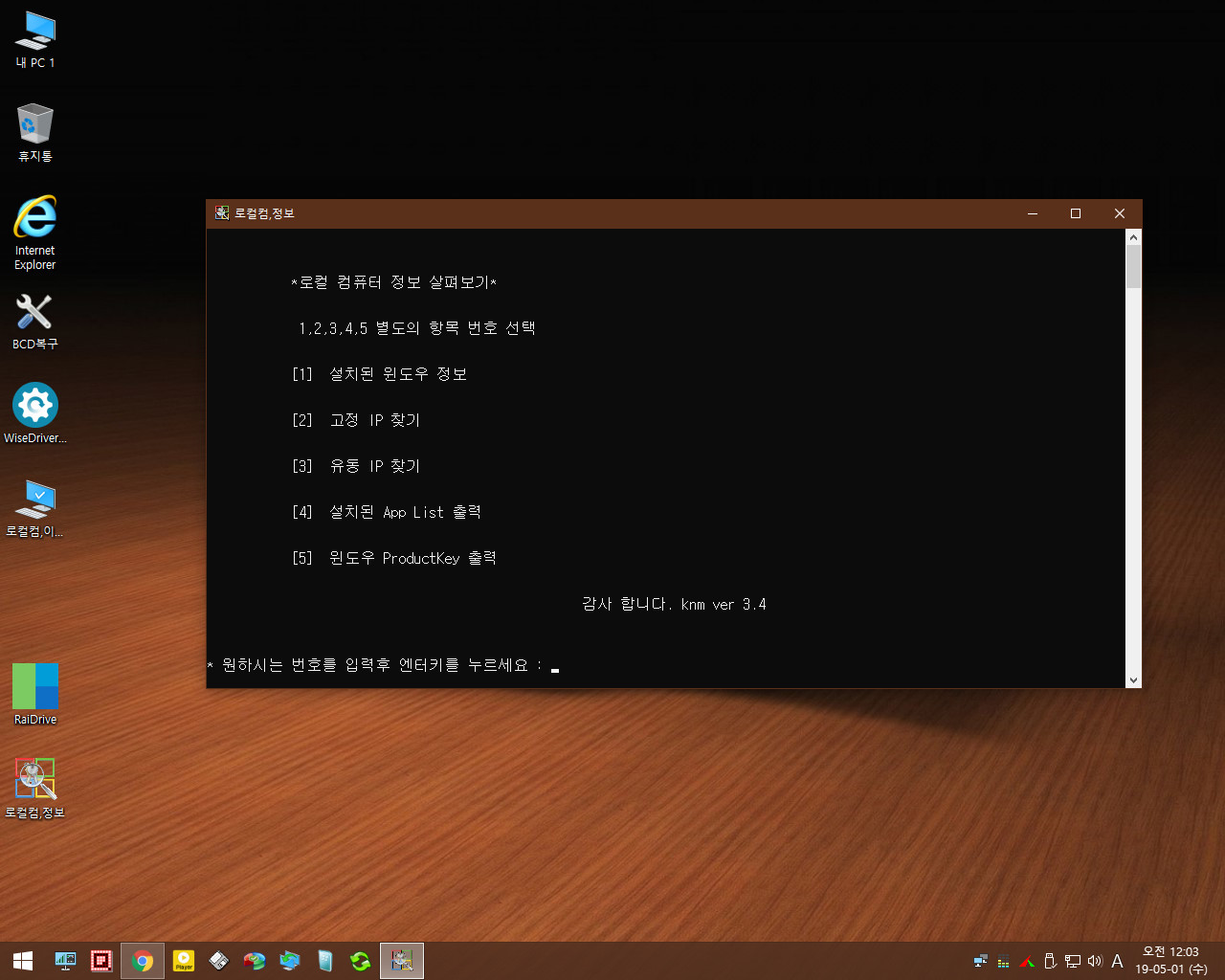Image resolution: width=1225 pixels, height=980 pixels.
Task: Open the volume speaker tray icon
Action: [1095, 961]
